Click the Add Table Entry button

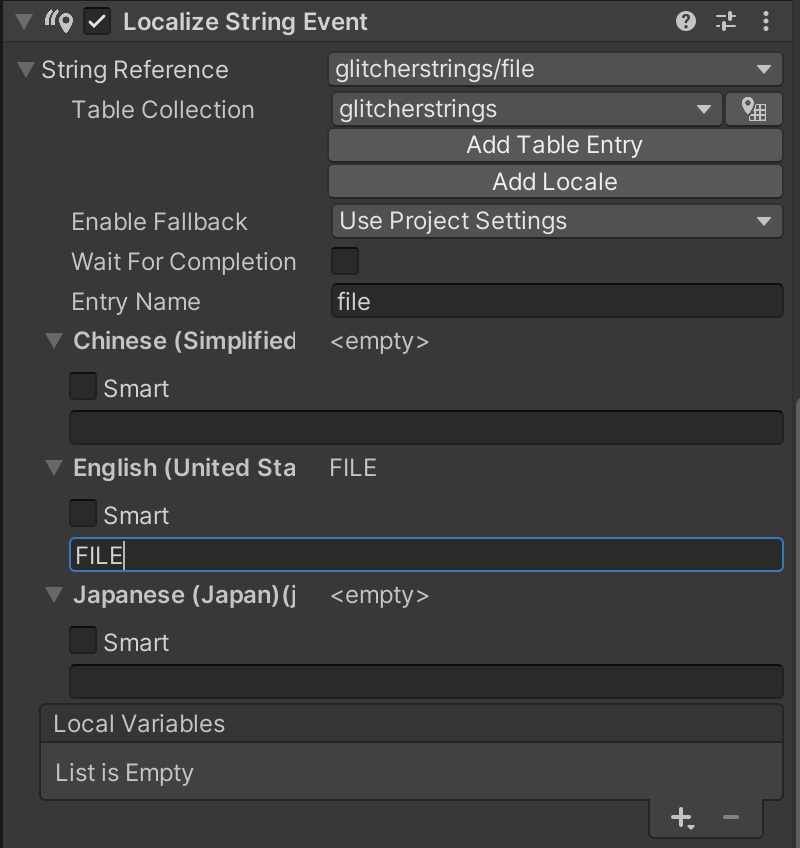pyautogui.click(x=555, y=145)
